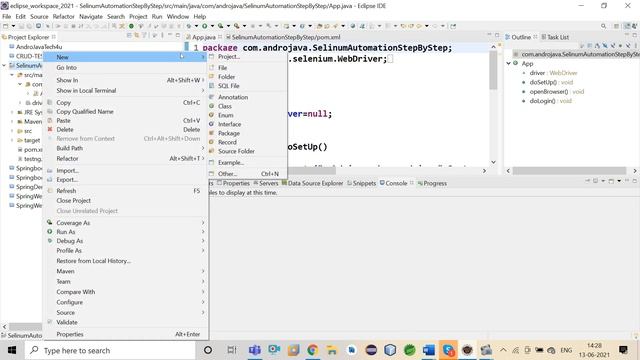The width and height of the screenshot is (640, 360).
Task: Switch to the App.java editor tab
Action: pyautogui.click(x=203, y=37)
